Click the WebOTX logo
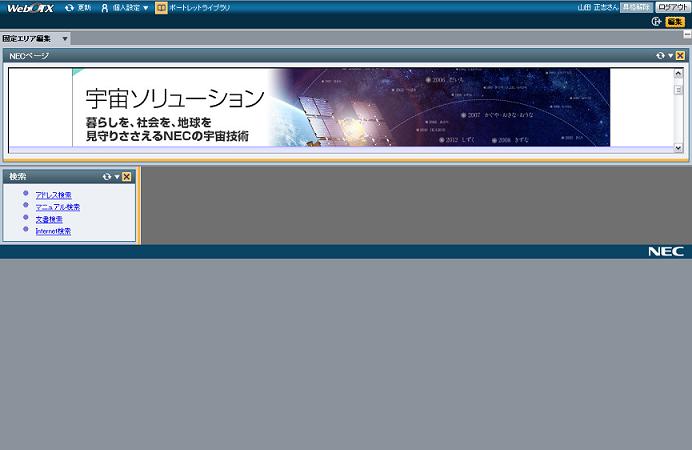 tap(30, 7)
